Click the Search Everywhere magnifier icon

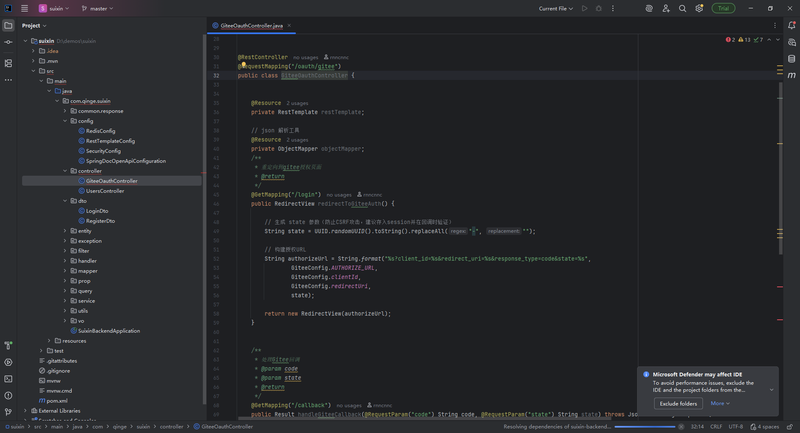(x=682, y=8)
